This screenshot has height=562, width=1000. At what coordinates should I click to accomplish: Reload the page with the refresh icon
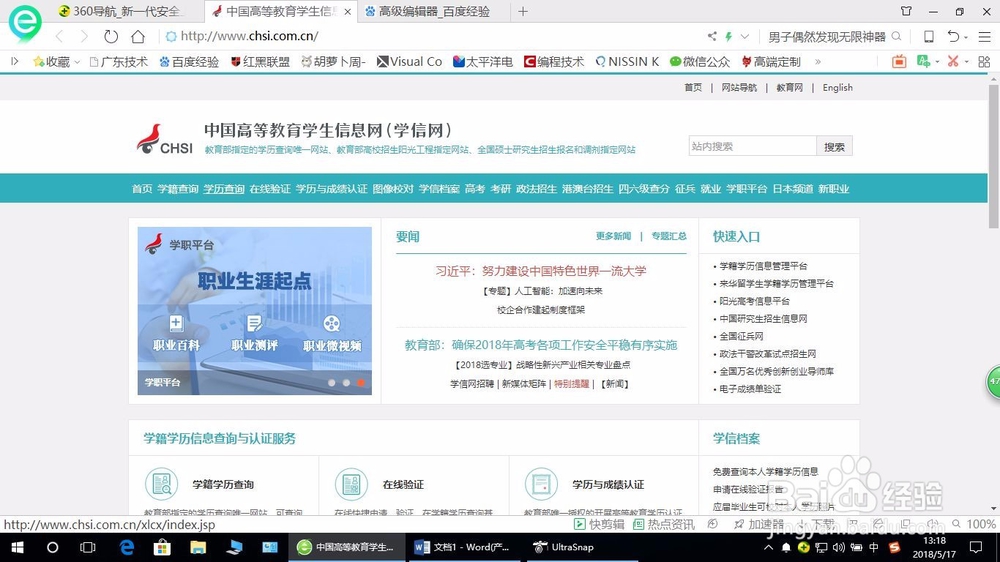(111, 36)
